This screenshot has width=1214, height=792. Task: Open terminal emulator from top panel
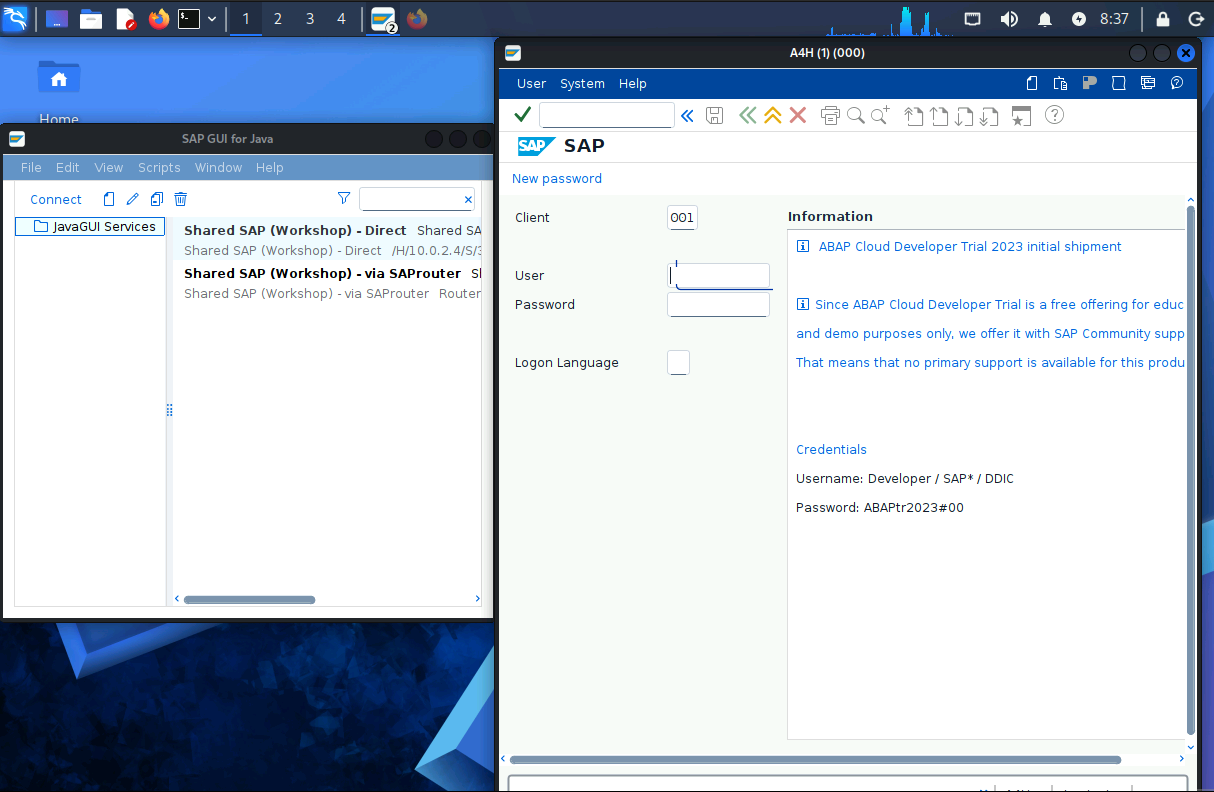(189, 18)
